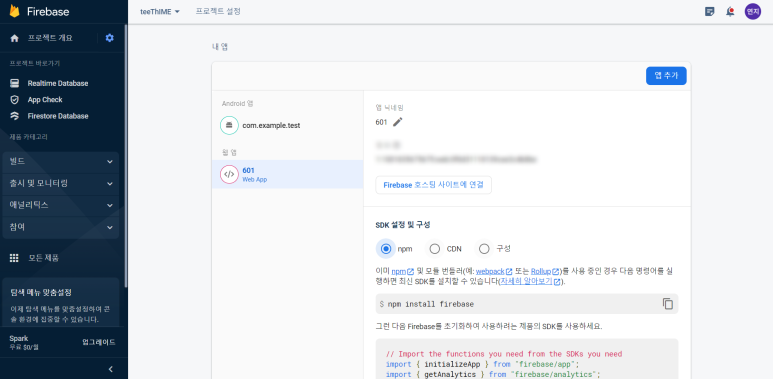Open project overview home icon
773x379 pixels.
[x=15, y=38]
